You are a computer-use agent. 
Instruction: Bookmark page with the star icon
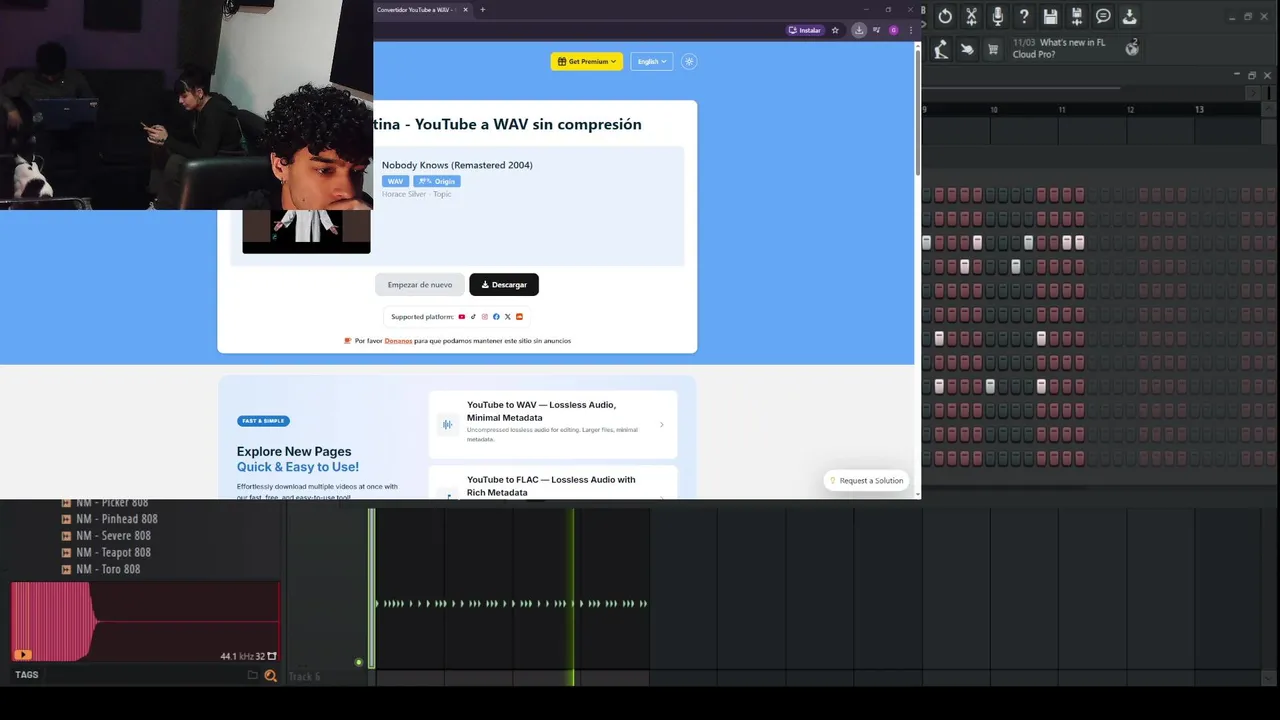click(x=835, y=30)
